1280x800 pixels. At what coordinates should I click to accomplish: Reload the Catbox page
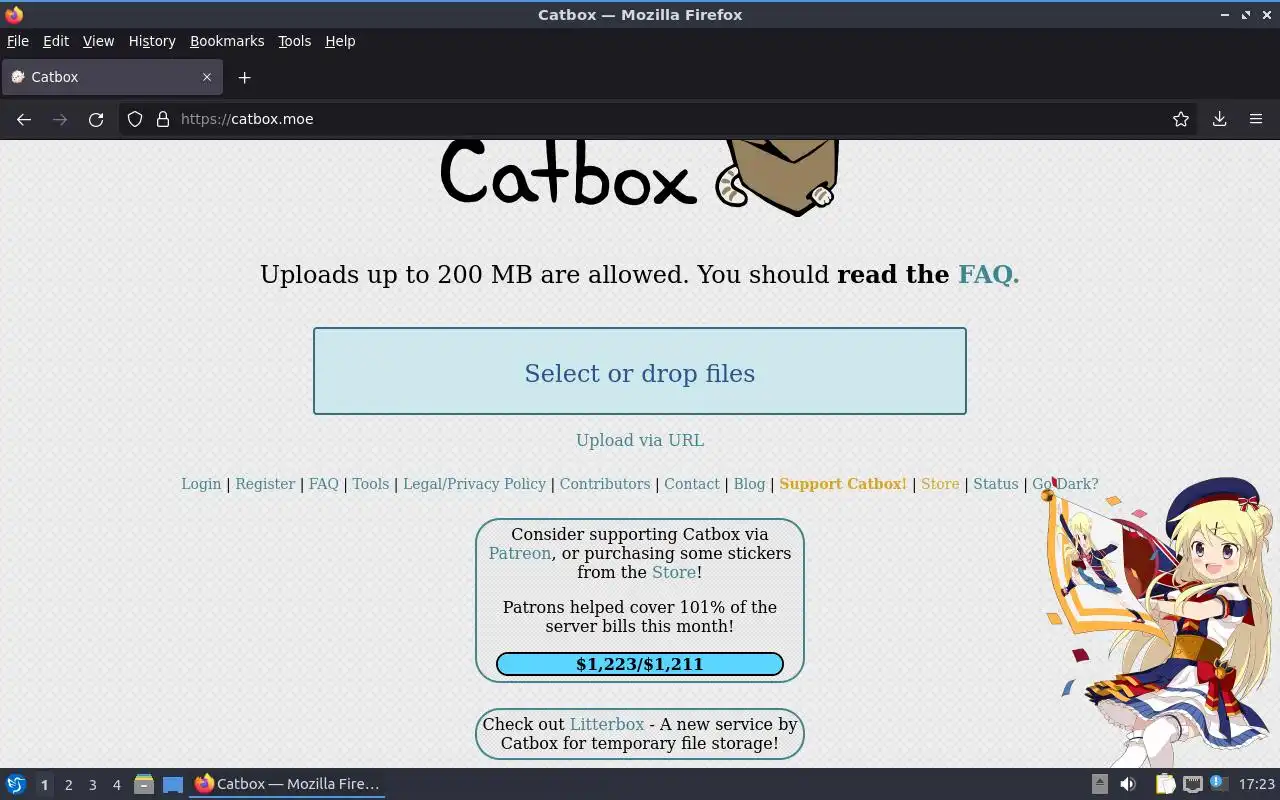[96, 119]
